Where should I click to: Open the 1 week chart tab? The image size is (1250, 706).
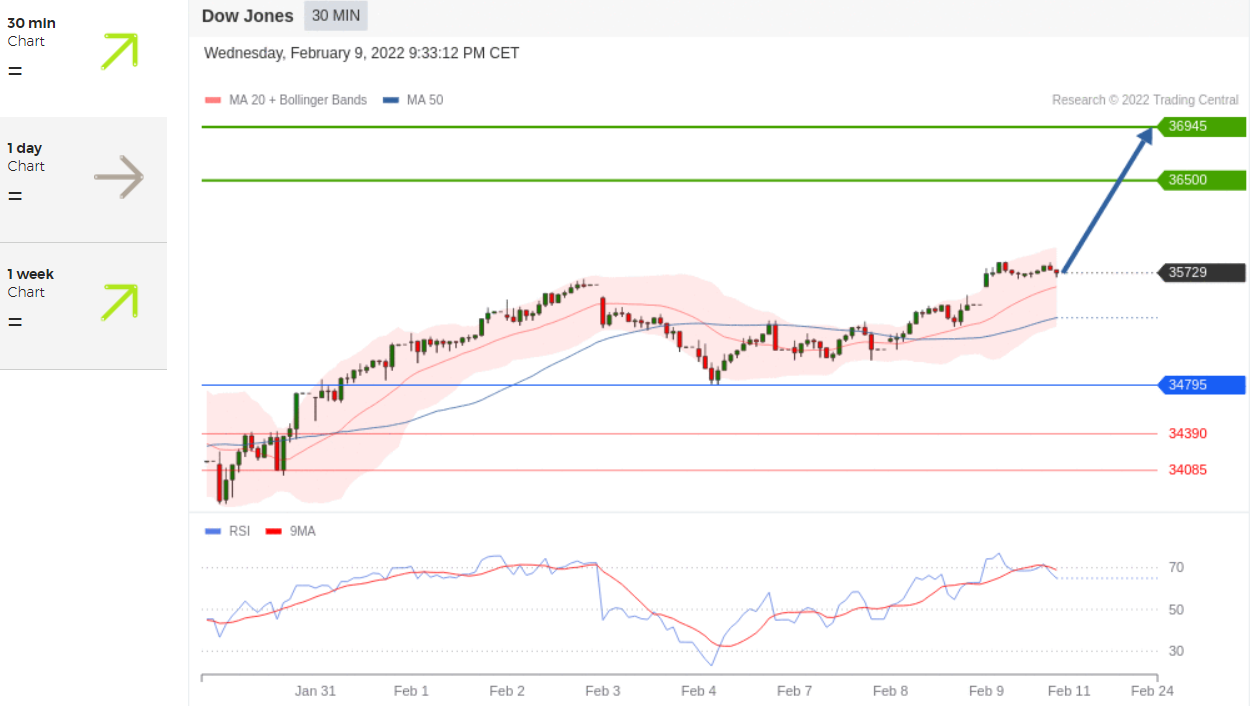click(x=83, y=306)
